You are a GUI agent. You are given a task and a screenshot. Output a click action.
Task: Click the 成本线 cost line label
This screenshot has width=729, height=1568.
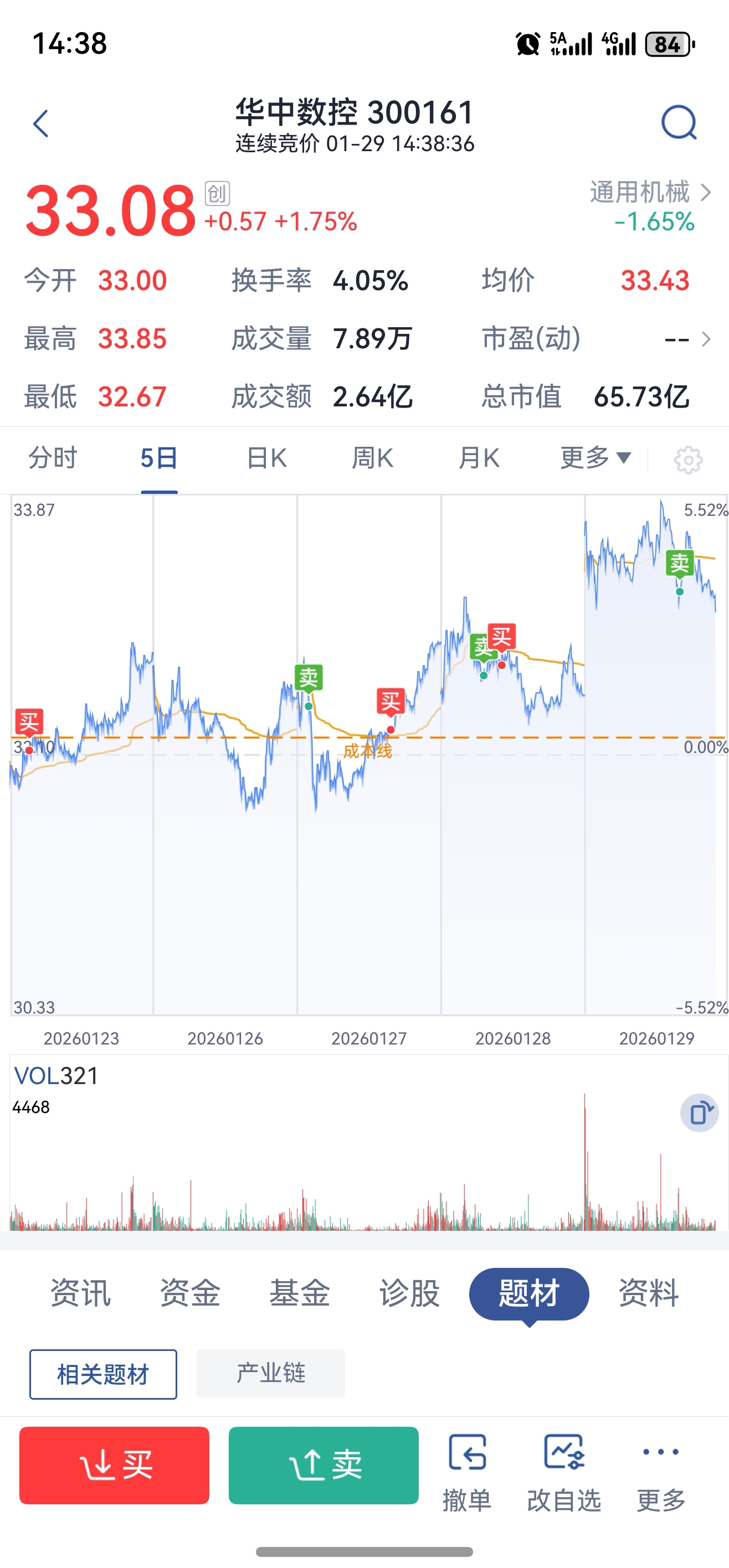tap(367, 751)
